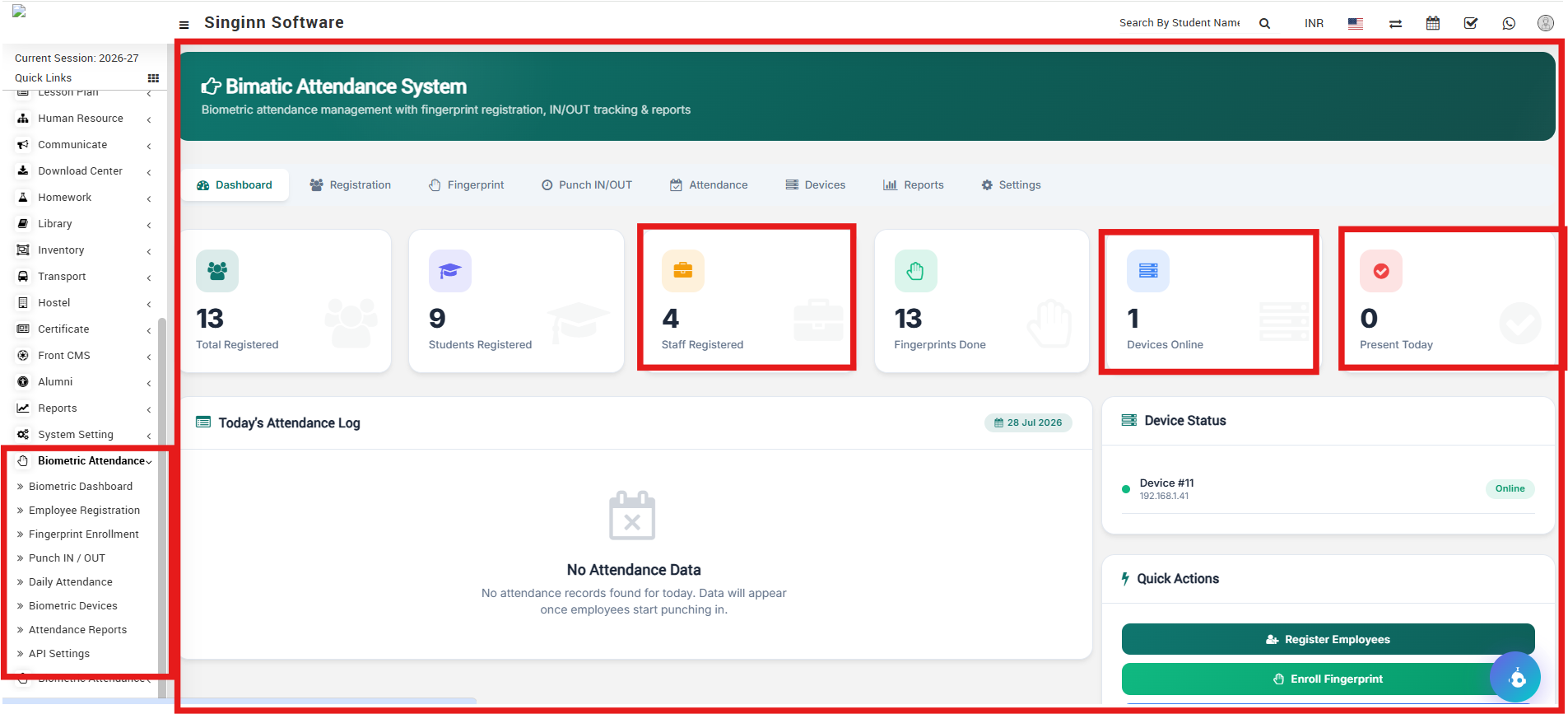Switch to the Fingerprint tab
Viewport: 1568px width, 714px height.
coord(467,185)
